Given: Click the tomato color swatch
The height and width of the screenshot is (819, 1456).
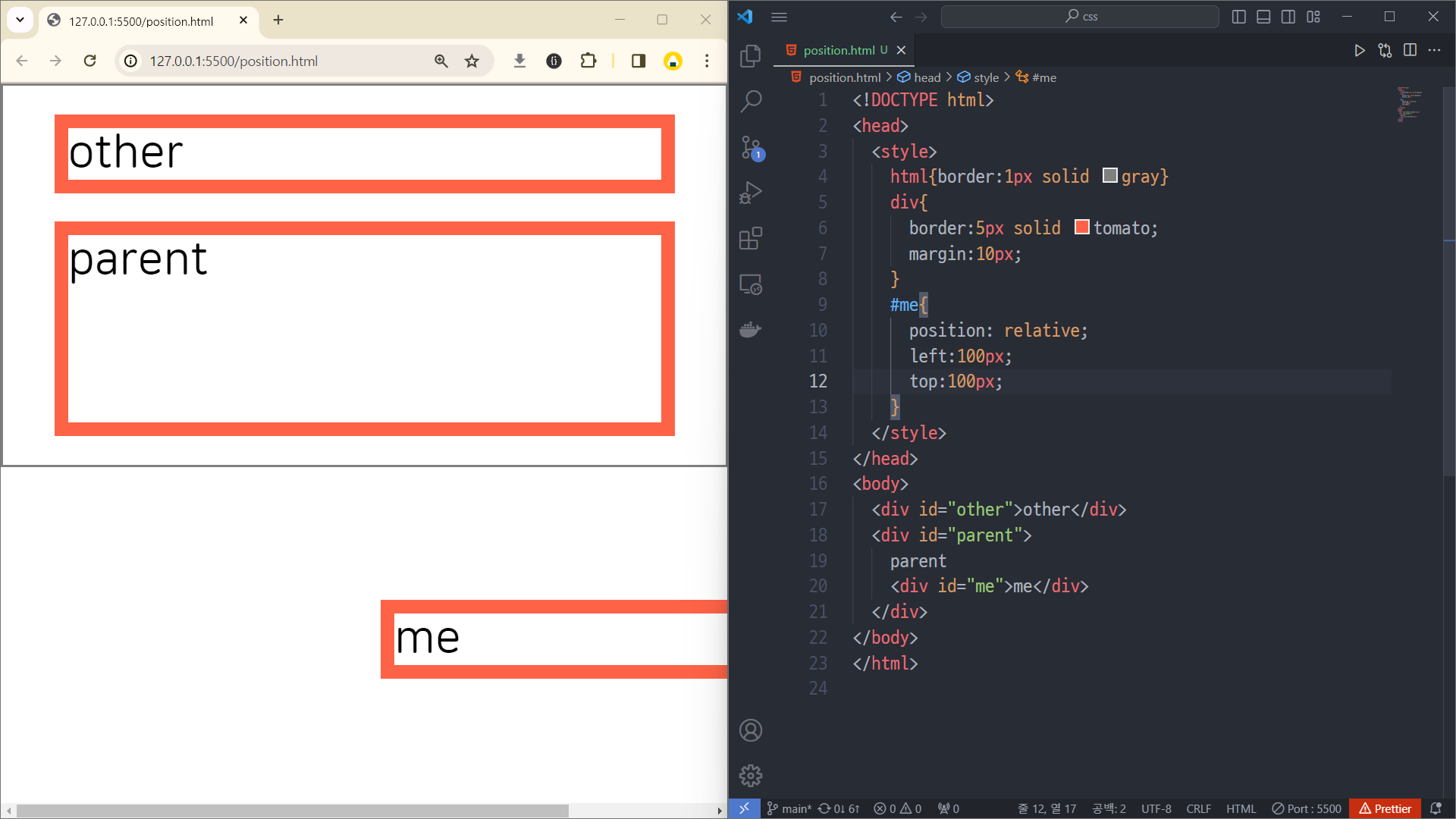Looking at the screenshot, I should point(1082,227).
